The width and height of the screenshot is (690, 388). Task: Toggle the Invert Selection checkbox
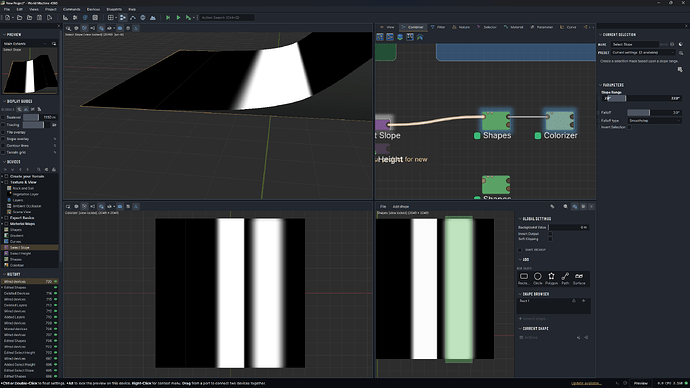click(x=629, y=127)
